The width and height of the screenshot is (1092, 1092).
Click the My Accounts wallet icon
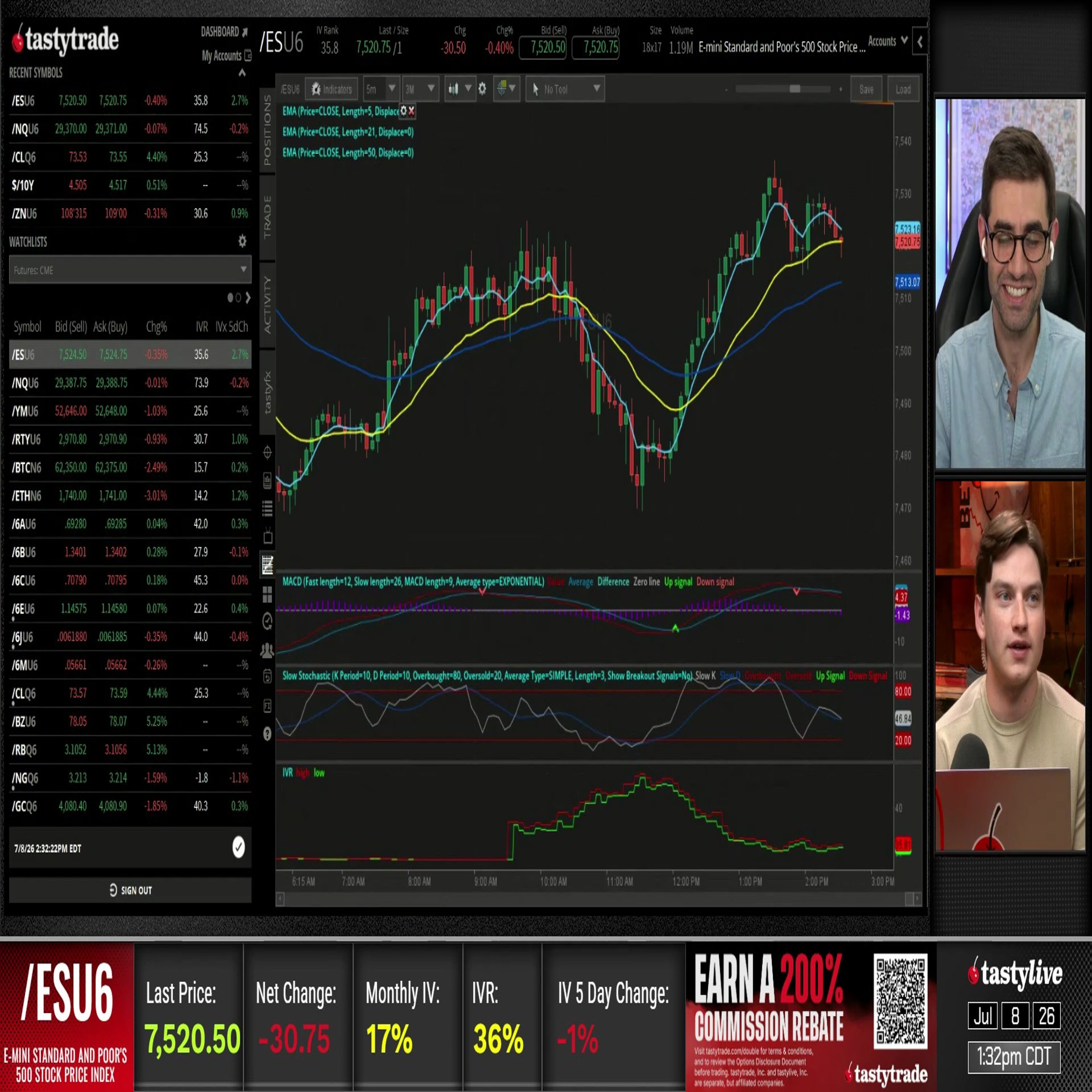coord(248,56)
